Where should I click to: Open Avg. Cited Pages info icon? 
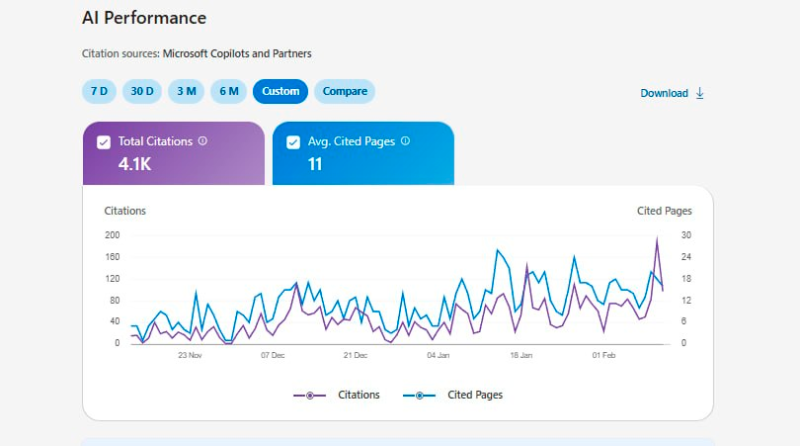click(x=405, y=141)
